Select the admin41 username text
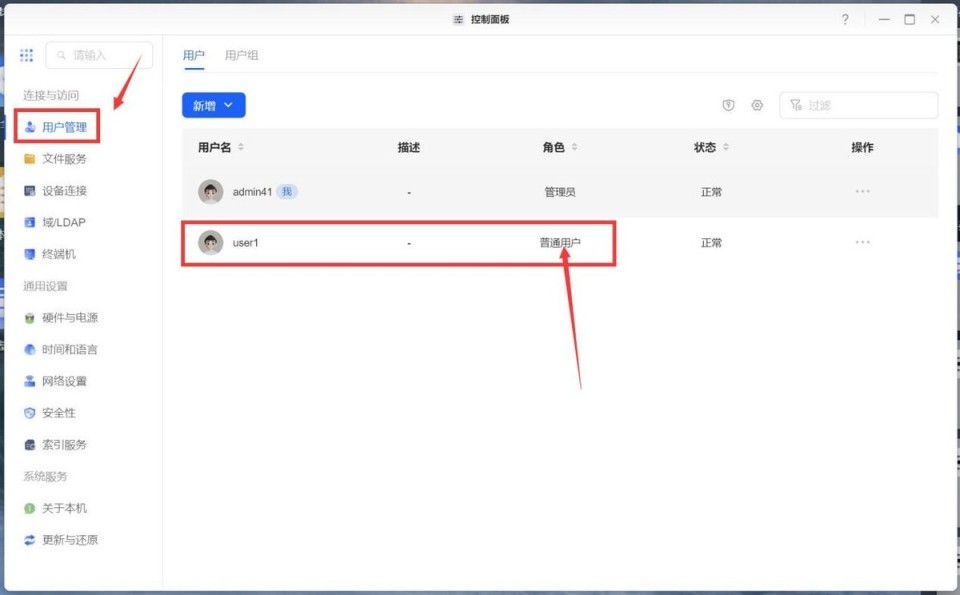Image resolution: width=960 pixels, height=595 pixels. pyautogui.click(x=252, y=192)
